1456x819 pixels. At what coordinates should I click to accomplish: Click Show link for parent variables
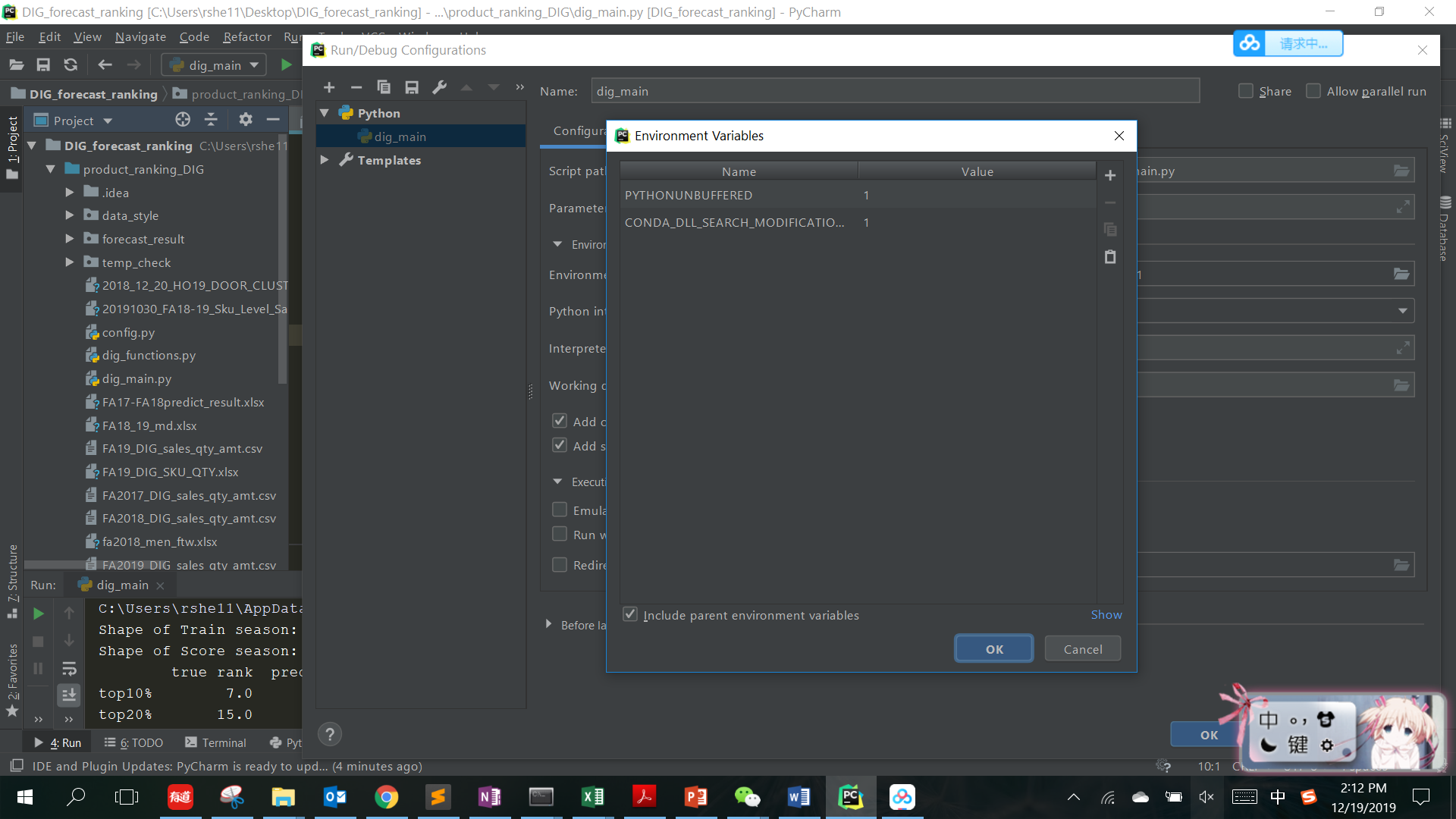pos(1106,614)
